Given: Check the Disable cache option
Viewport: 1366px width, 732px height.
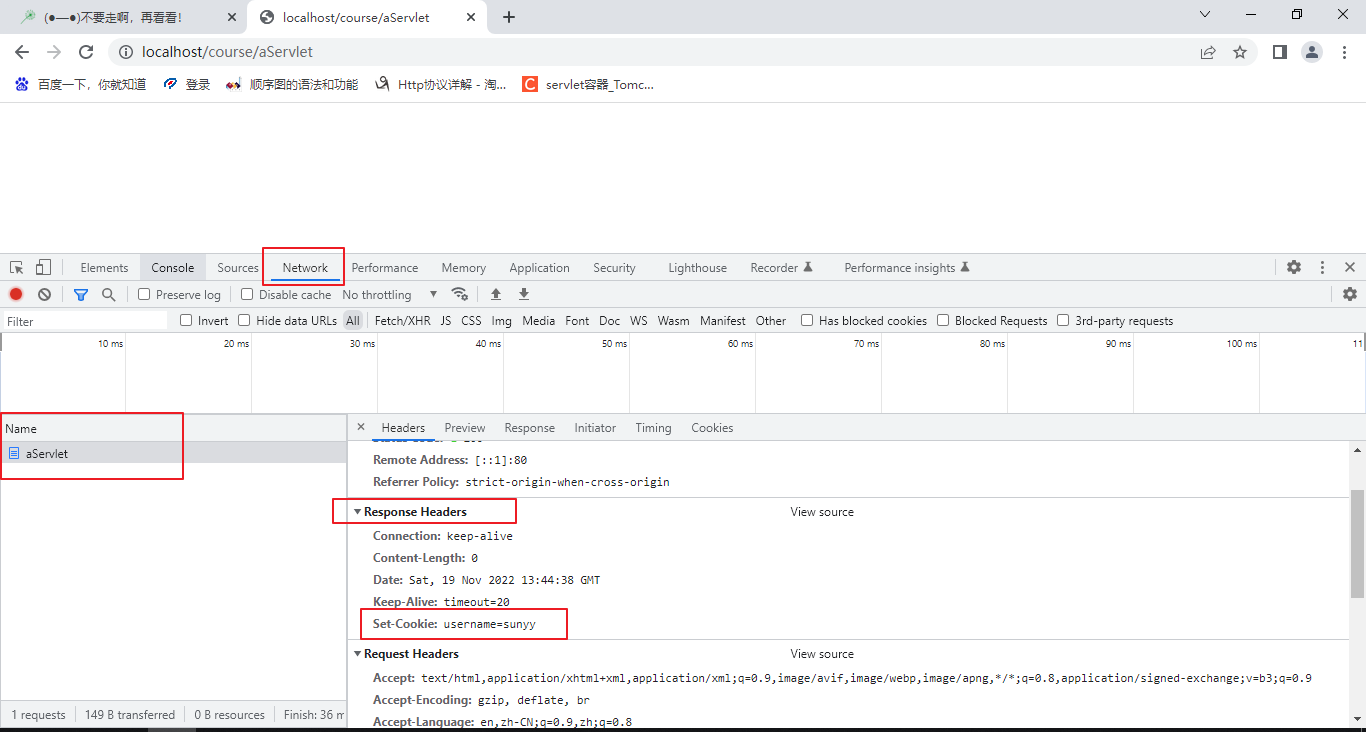Looking at the screenshot, I should point(247,294).
